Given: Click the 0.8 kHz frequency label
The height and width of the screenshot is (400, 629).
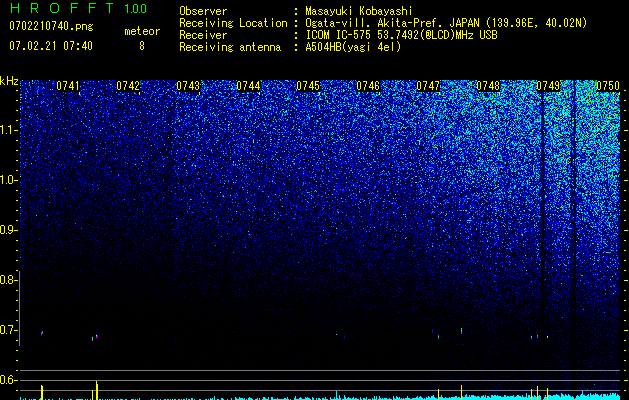Looking at the screenshot, I should coord(8,280).
